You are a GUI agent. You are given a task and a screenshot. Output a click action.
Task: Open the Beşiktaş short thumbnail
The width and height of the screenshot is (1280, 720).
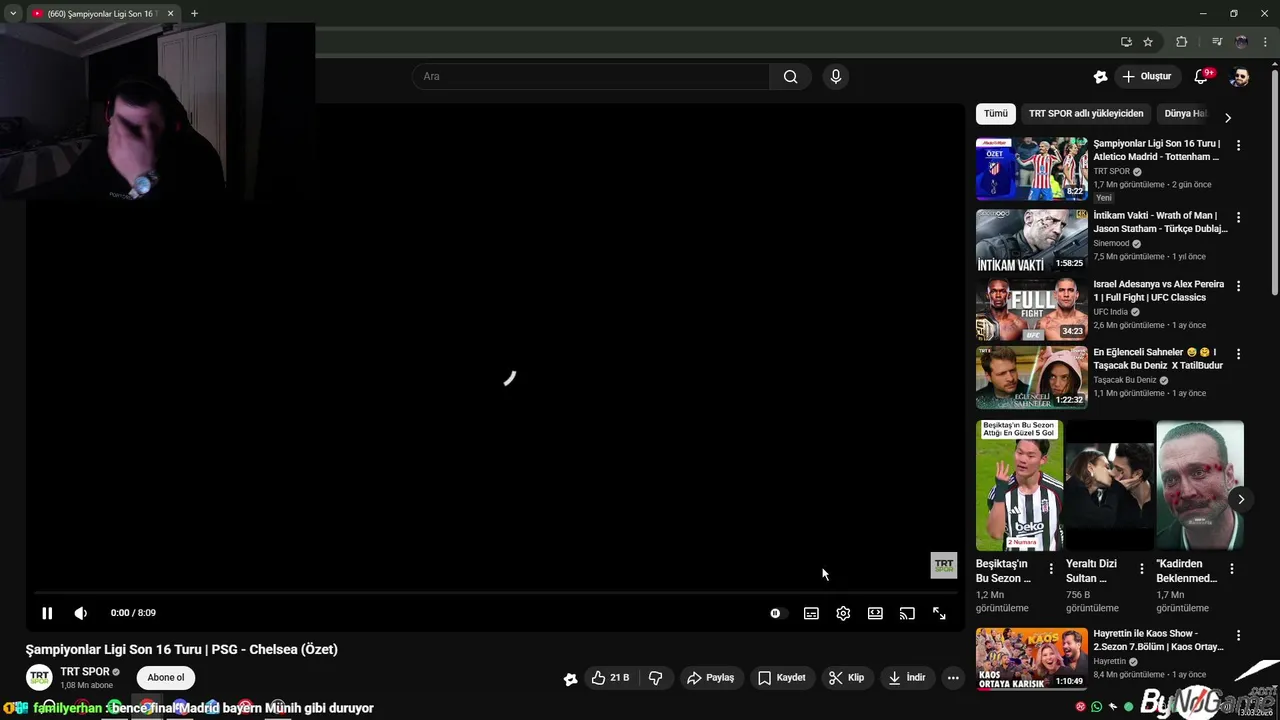(1019, 485)
